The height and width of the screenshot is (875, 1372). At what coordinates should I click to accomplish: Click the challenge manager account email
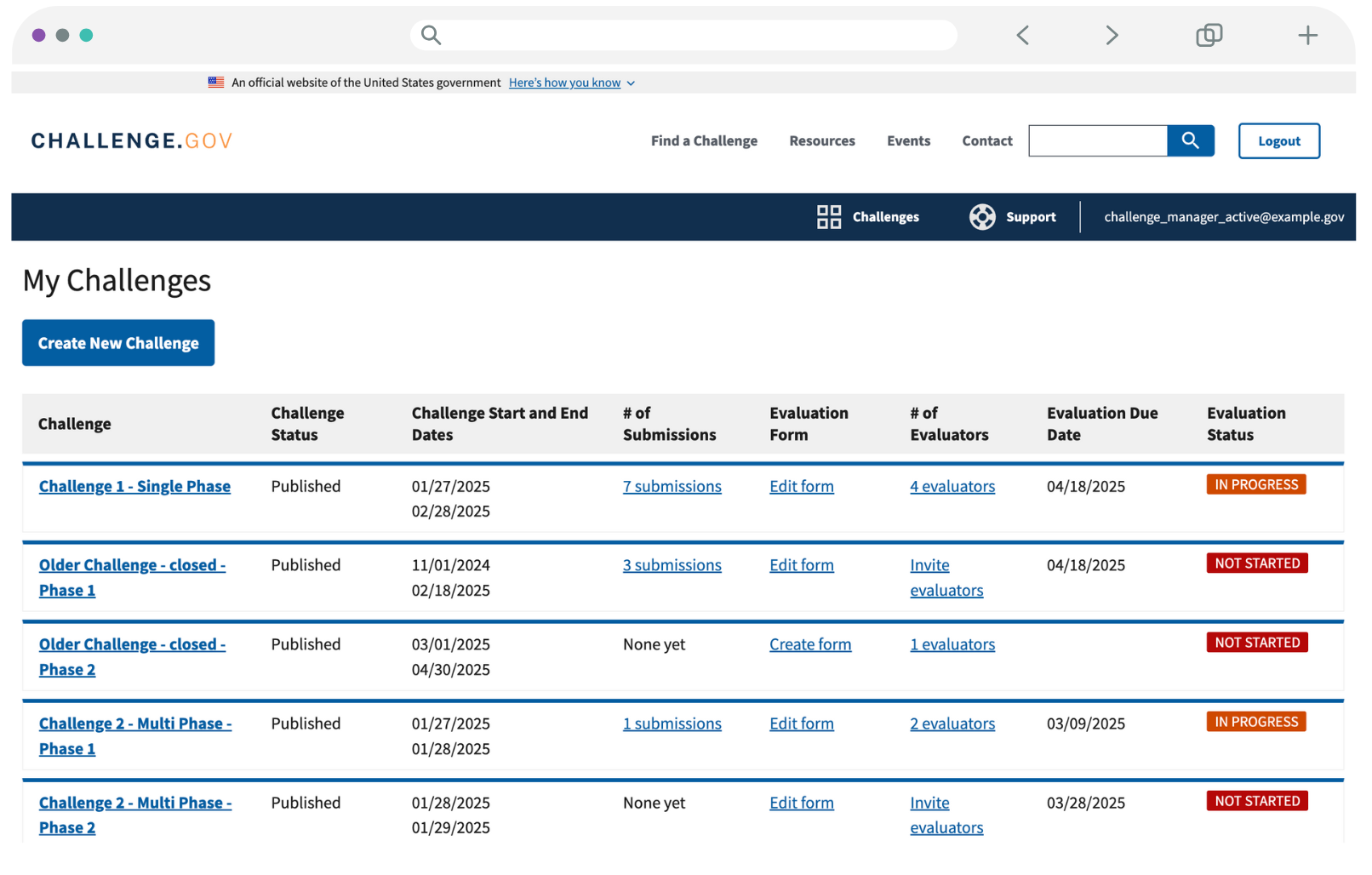tap(1223, 217)
